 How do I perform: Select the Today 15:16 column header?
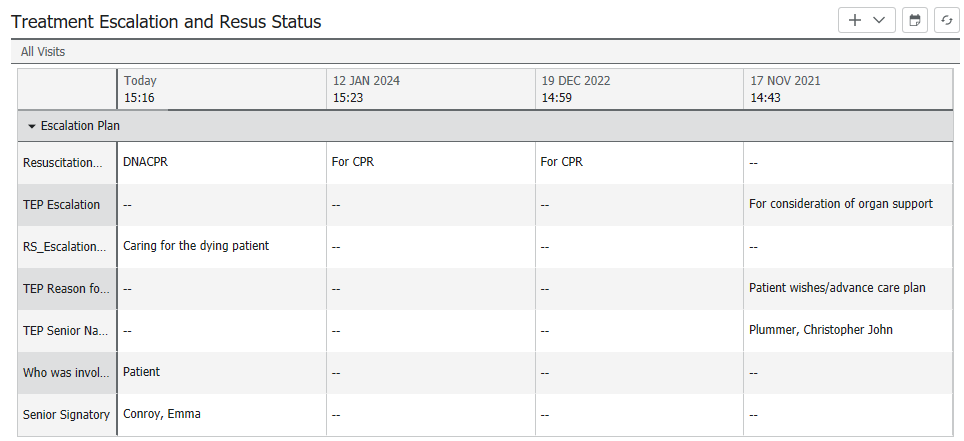point(222,89)
